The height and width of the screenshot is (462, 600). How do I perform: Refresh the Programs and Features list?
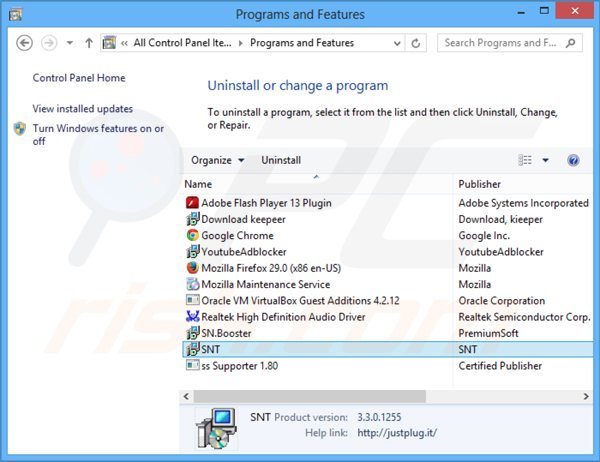click(416, 43)
